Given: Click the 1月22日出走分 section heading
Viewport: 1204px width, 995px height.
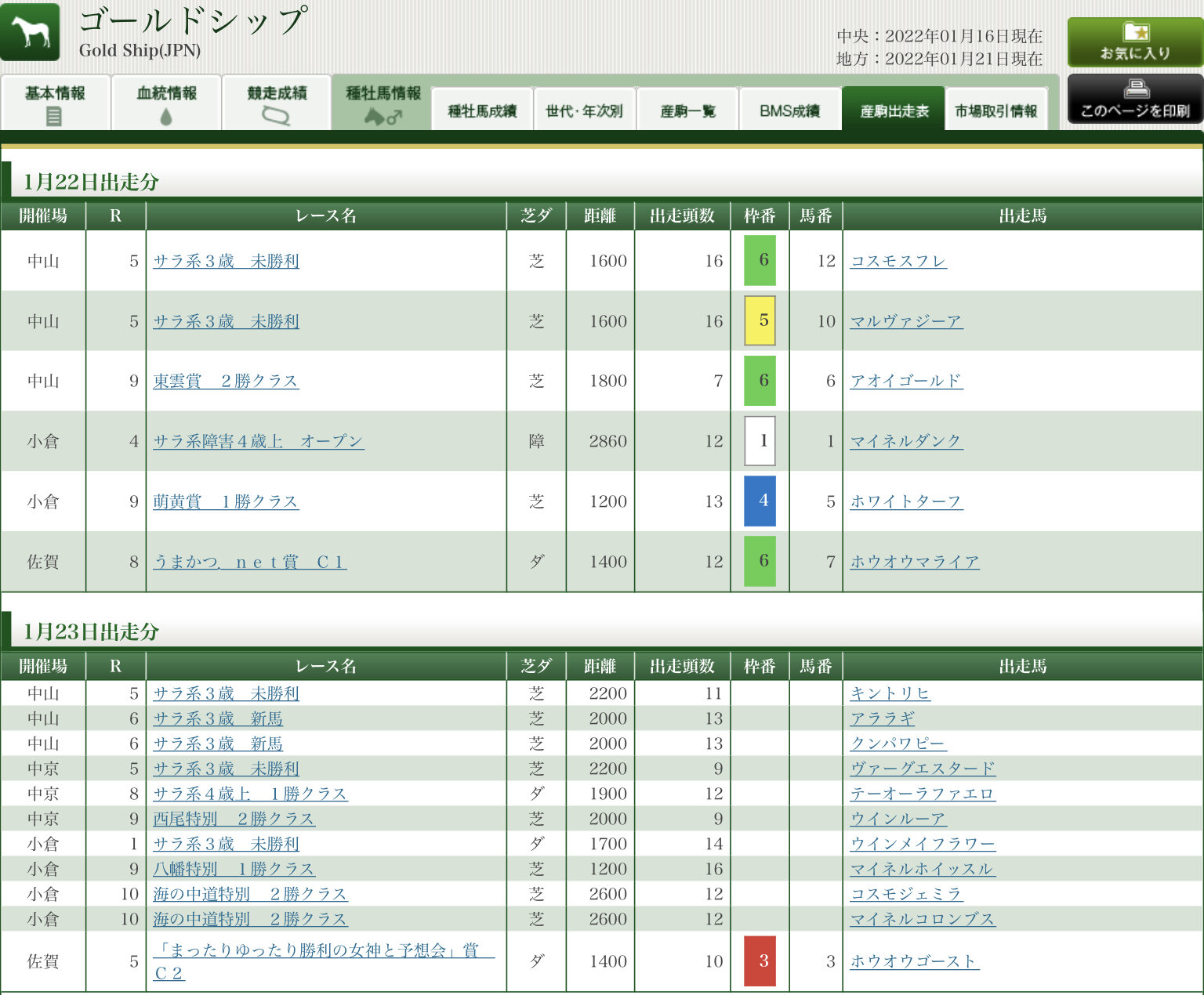Looking at the screenshot, I should (x=91, y=182).
